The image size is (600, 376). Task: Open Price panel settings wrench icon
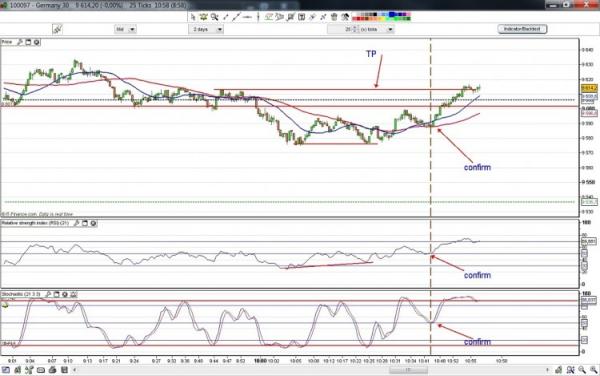tap(20, 42)
